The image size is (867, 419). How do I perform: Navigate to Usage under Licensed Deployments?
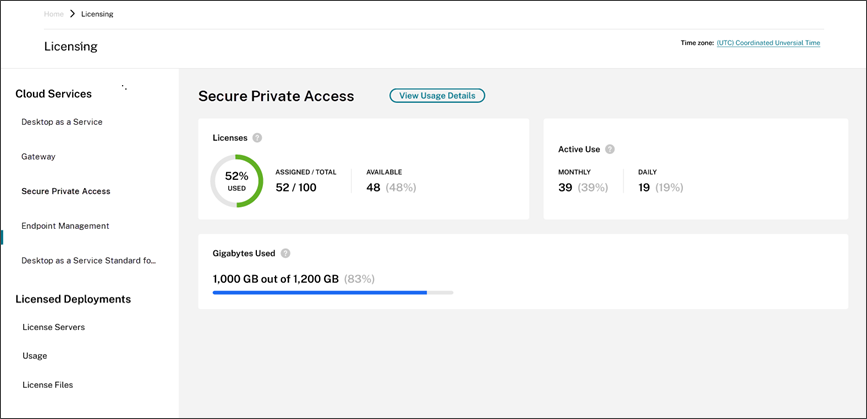click(35, 356)
